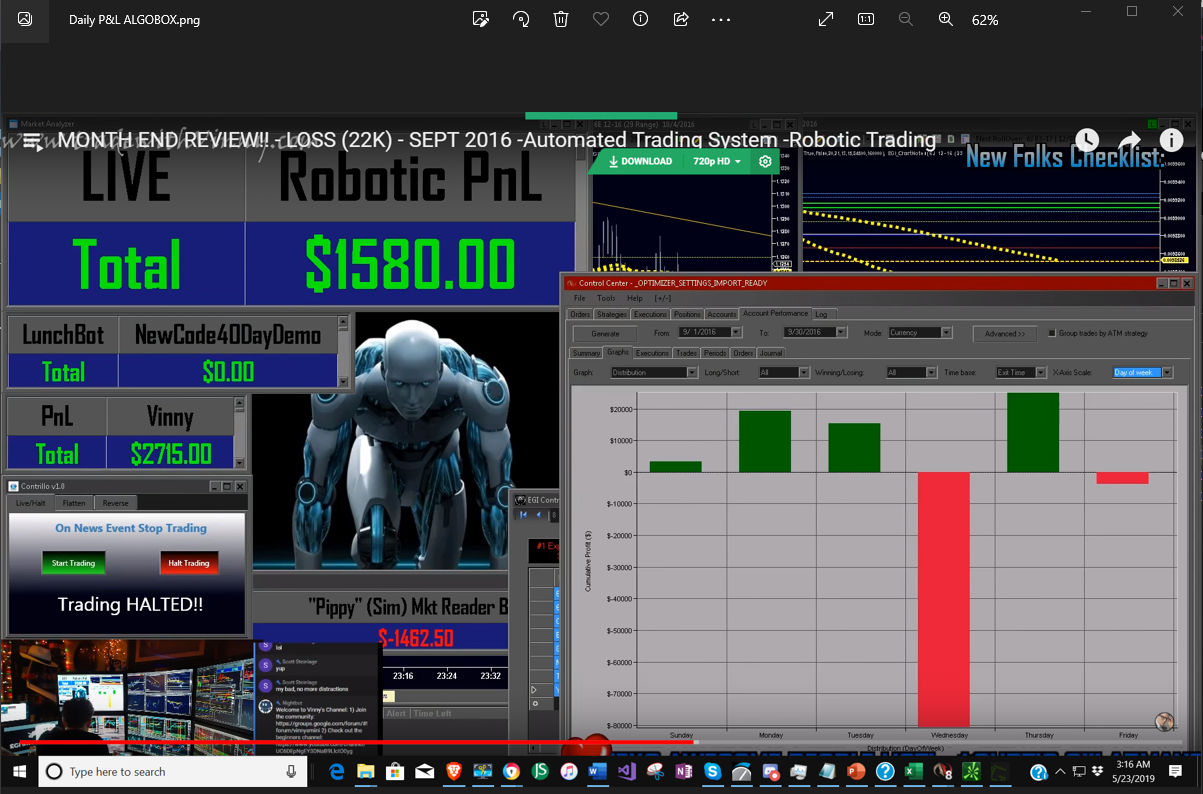Open the Help menu in Control Center

(x=635, y=298)
